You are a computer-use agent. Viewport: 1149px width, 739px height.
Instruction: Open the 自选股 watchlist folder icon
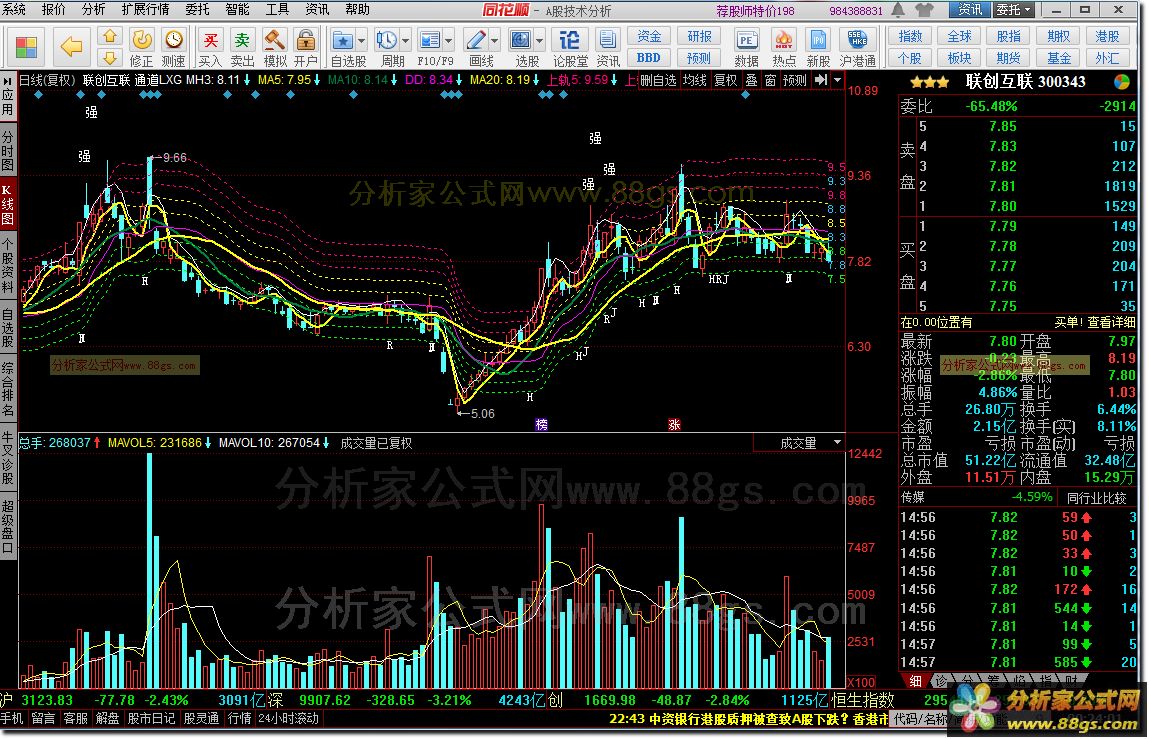(342, 40)
